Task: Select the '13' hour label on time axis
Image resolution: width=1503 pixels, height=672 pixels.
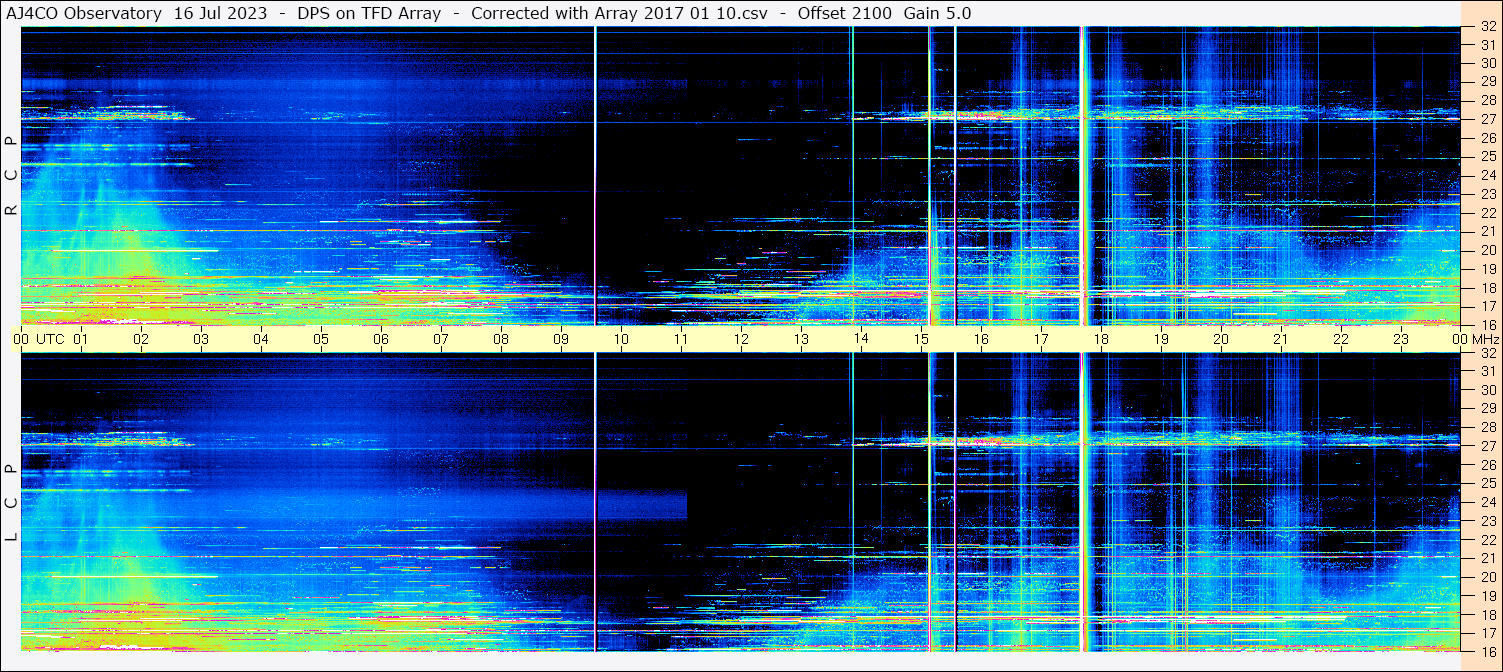Action: 801,339
